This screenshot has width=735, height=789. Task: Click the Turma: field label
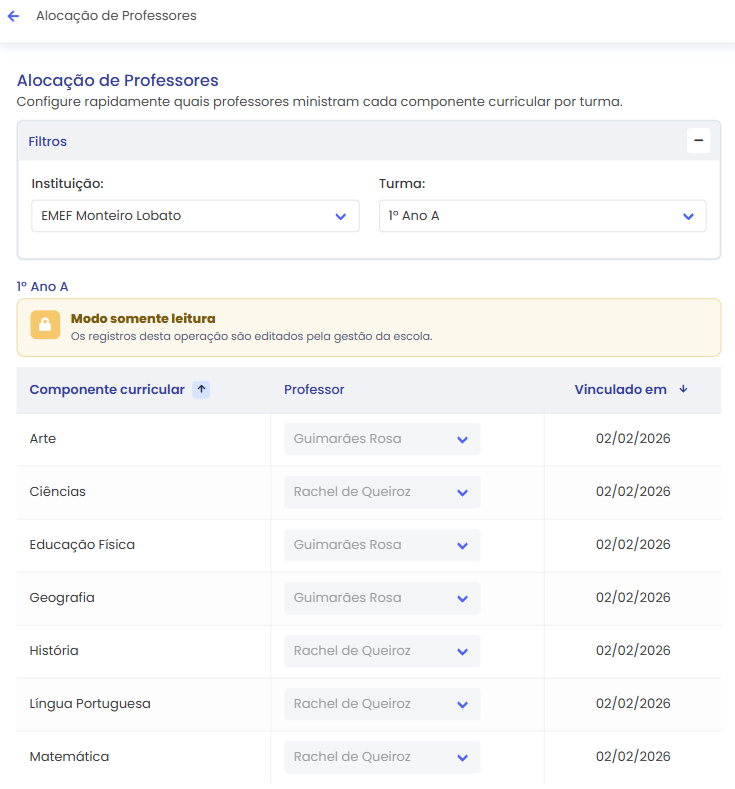[402, 184]
